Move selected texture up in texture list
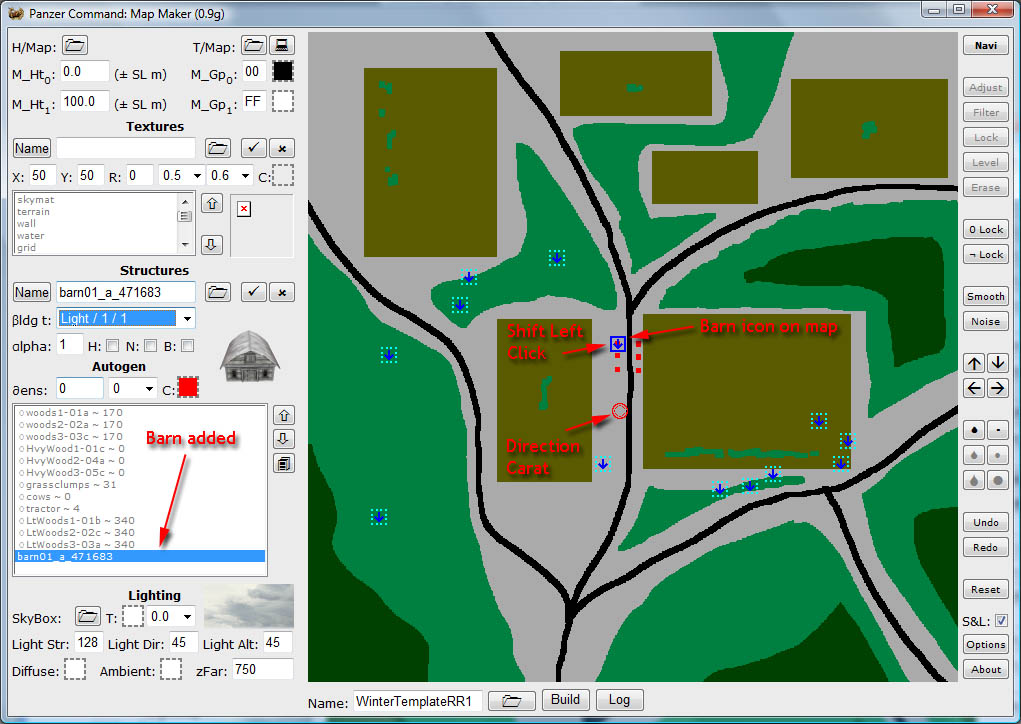The height and width of the screenshot is (724, 1021). pos(212,204)
